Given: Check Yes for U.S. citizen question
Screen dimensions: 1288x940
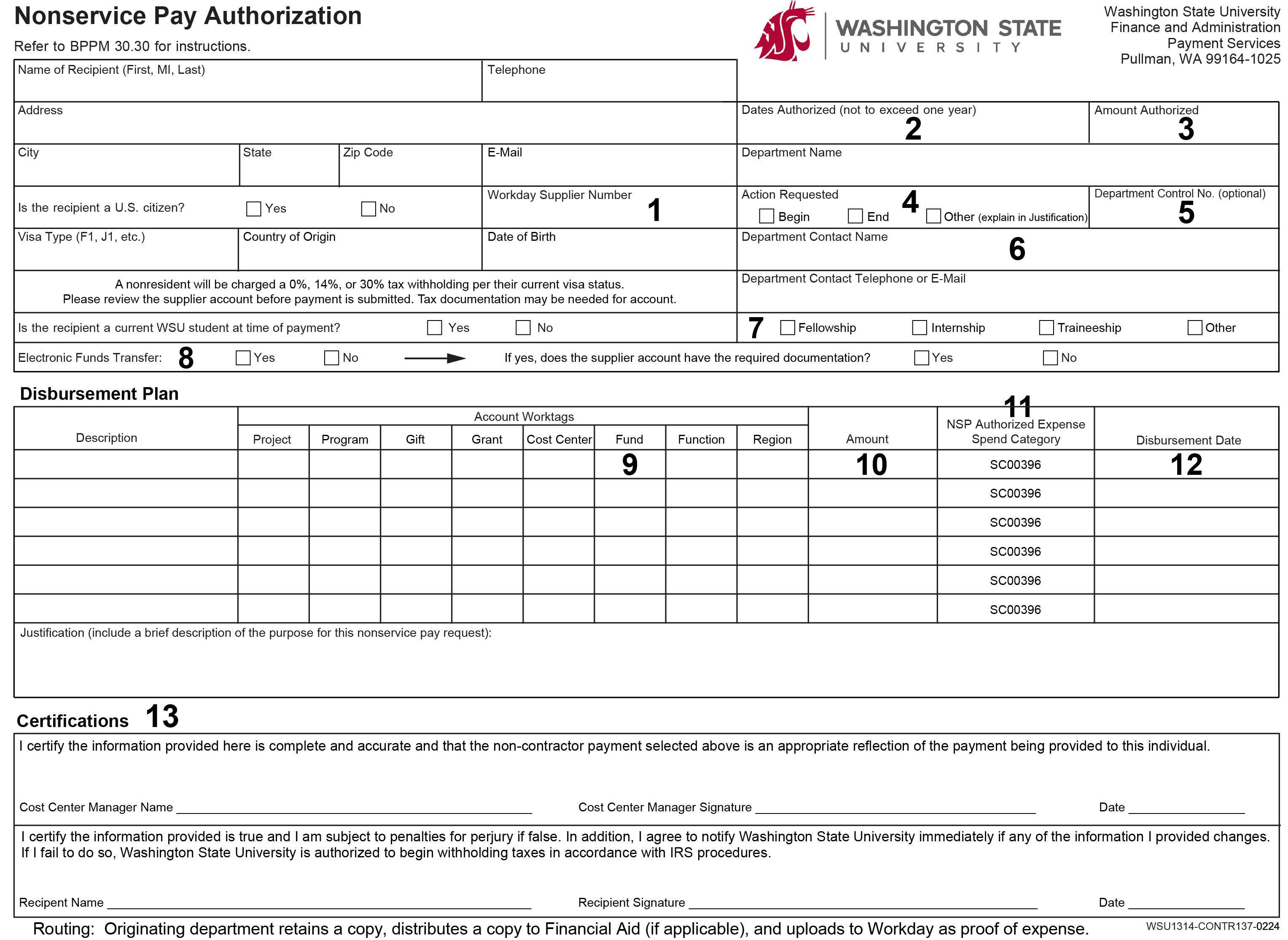Looking at the screenshot, I should coord(254,209).
